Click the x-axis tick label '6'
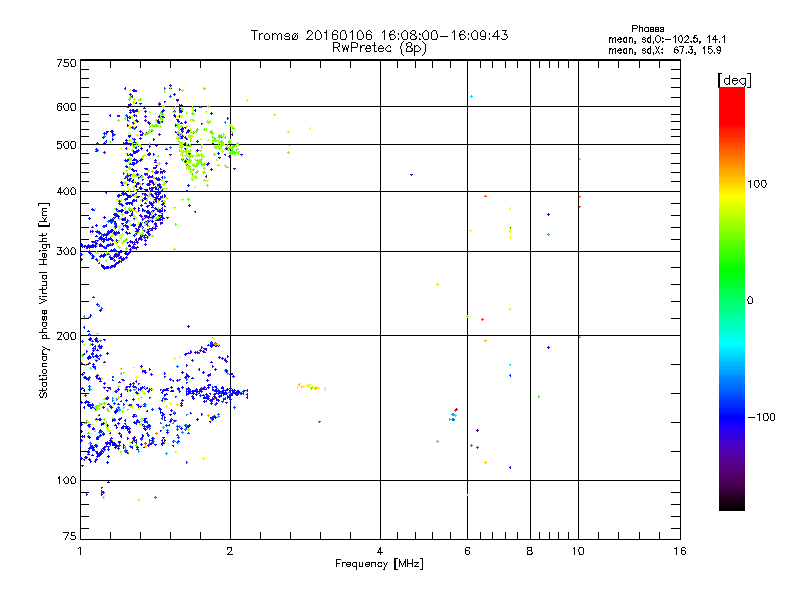 (467, 551)
